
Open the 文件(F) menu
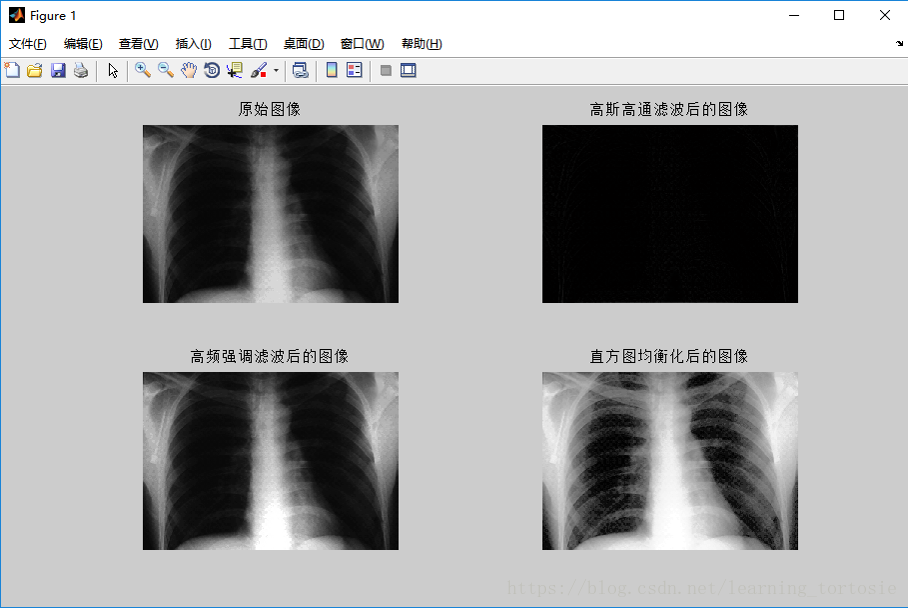click(x=27, y=44)
